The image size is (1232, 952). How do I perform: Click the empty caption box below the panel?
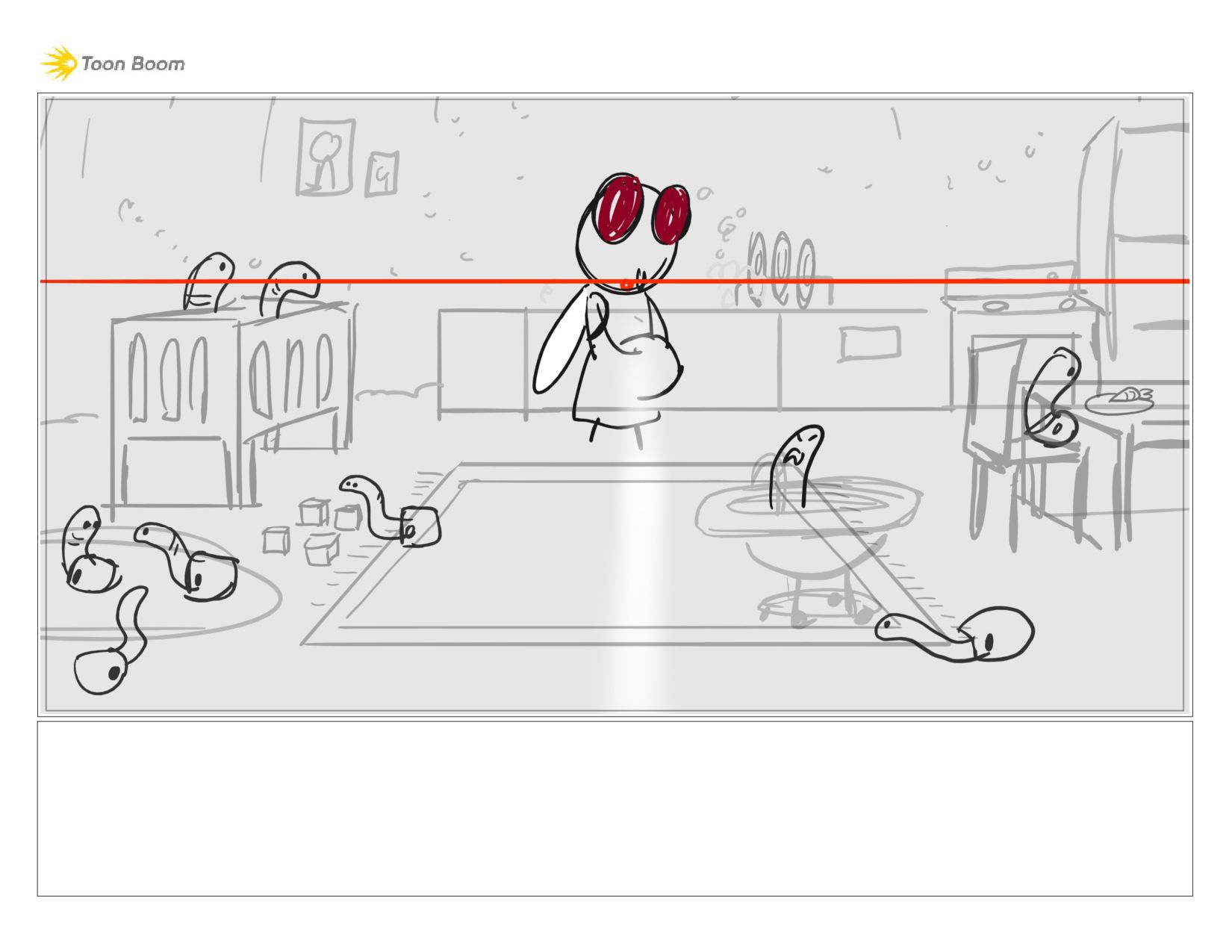[615, 809]
